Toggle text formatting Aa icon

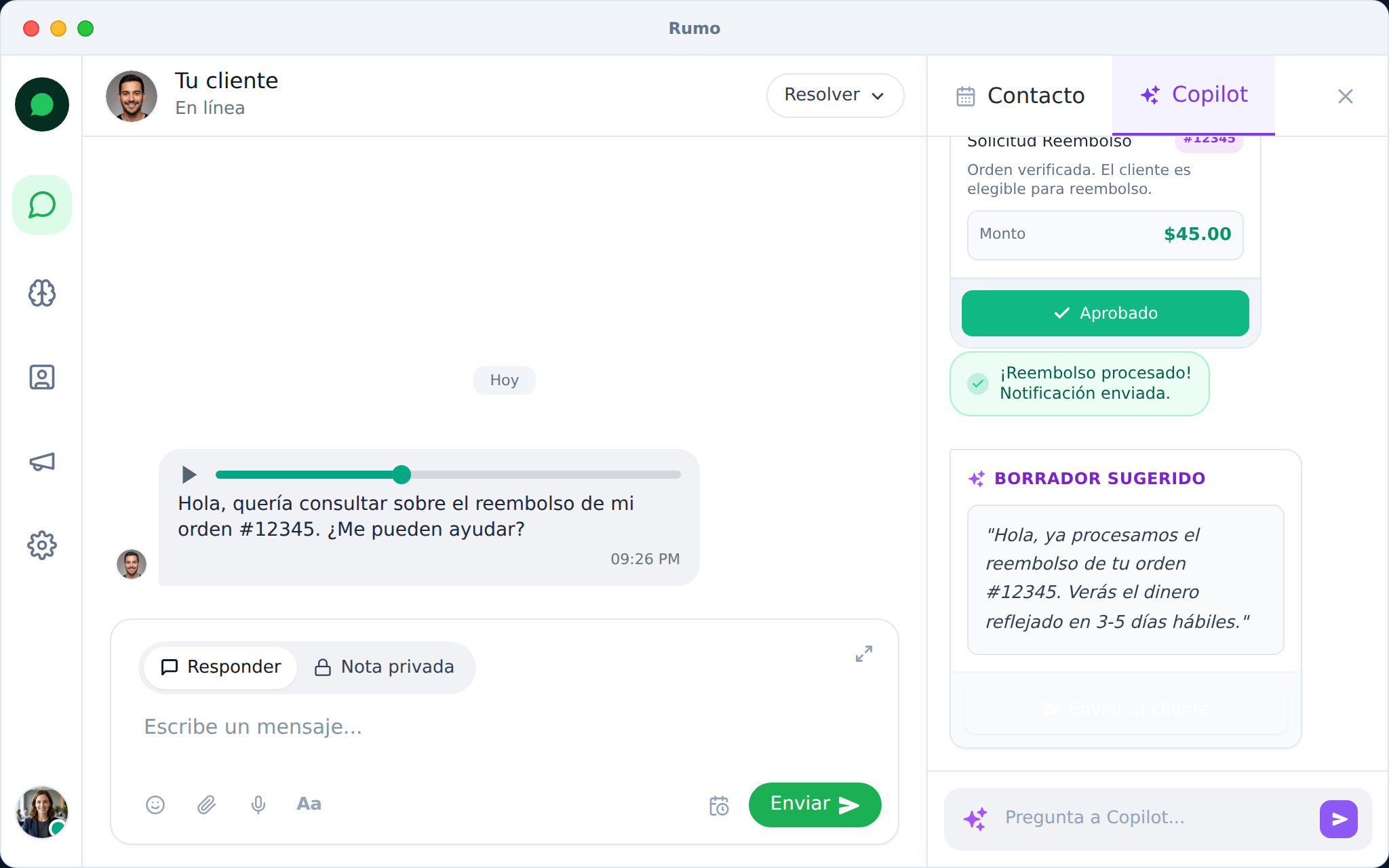coord(309,804)
